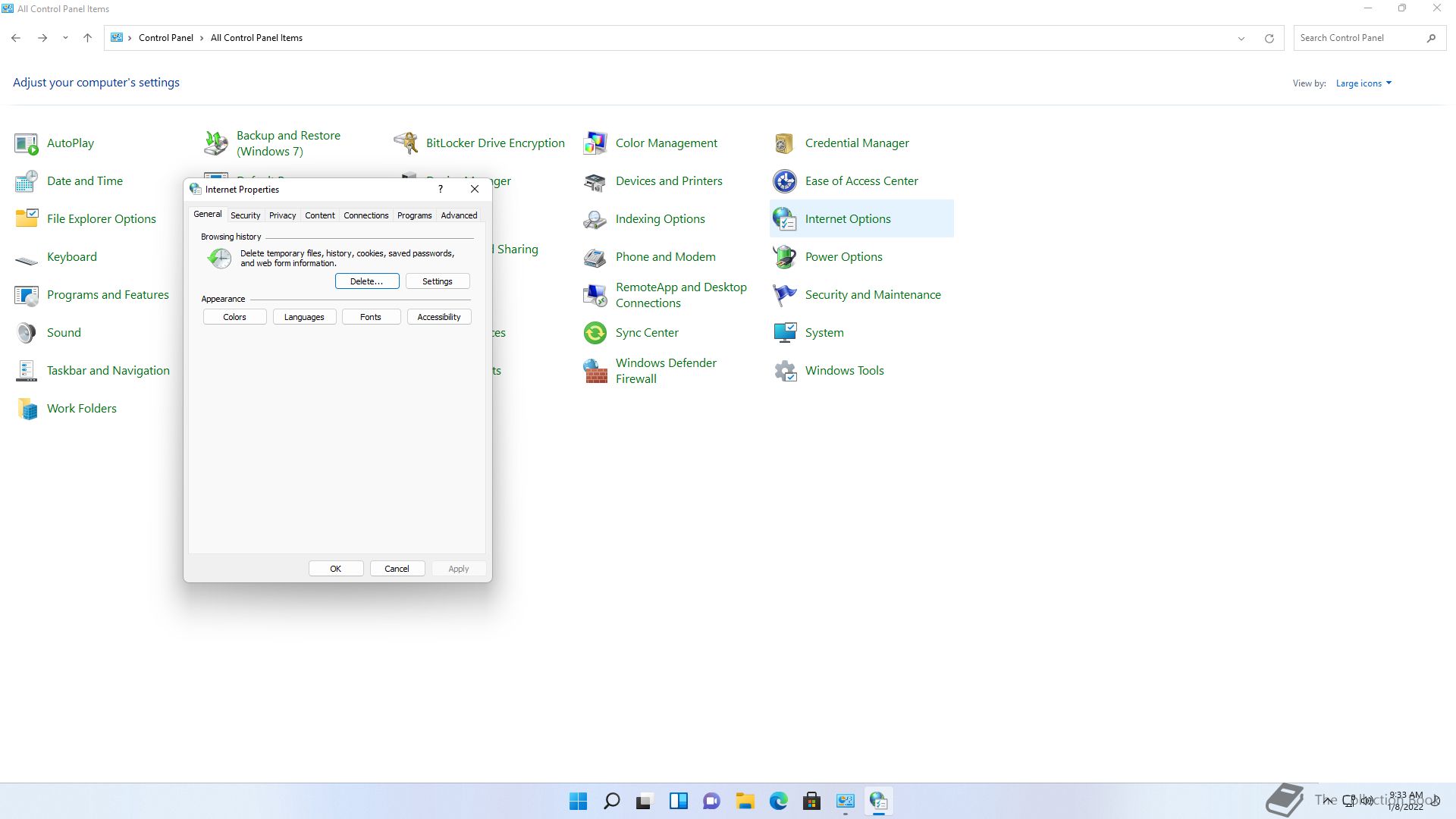This screenshot has height=819, width=1456.
Task: Open the Work Folders icon
Action: pos(27,409)
